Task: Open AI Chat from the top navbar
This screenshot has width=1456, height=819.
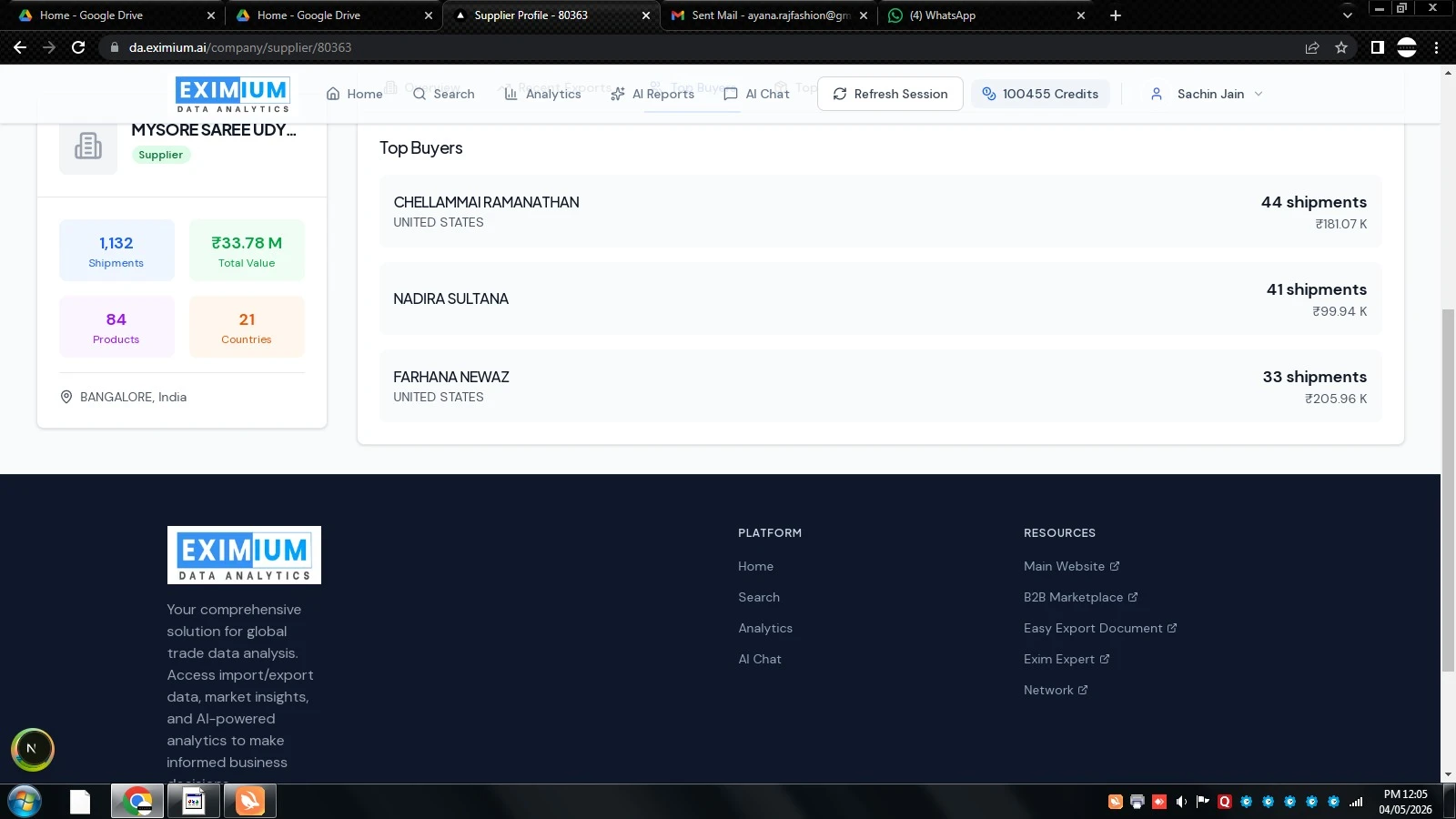Action: [x=757, y=94]
